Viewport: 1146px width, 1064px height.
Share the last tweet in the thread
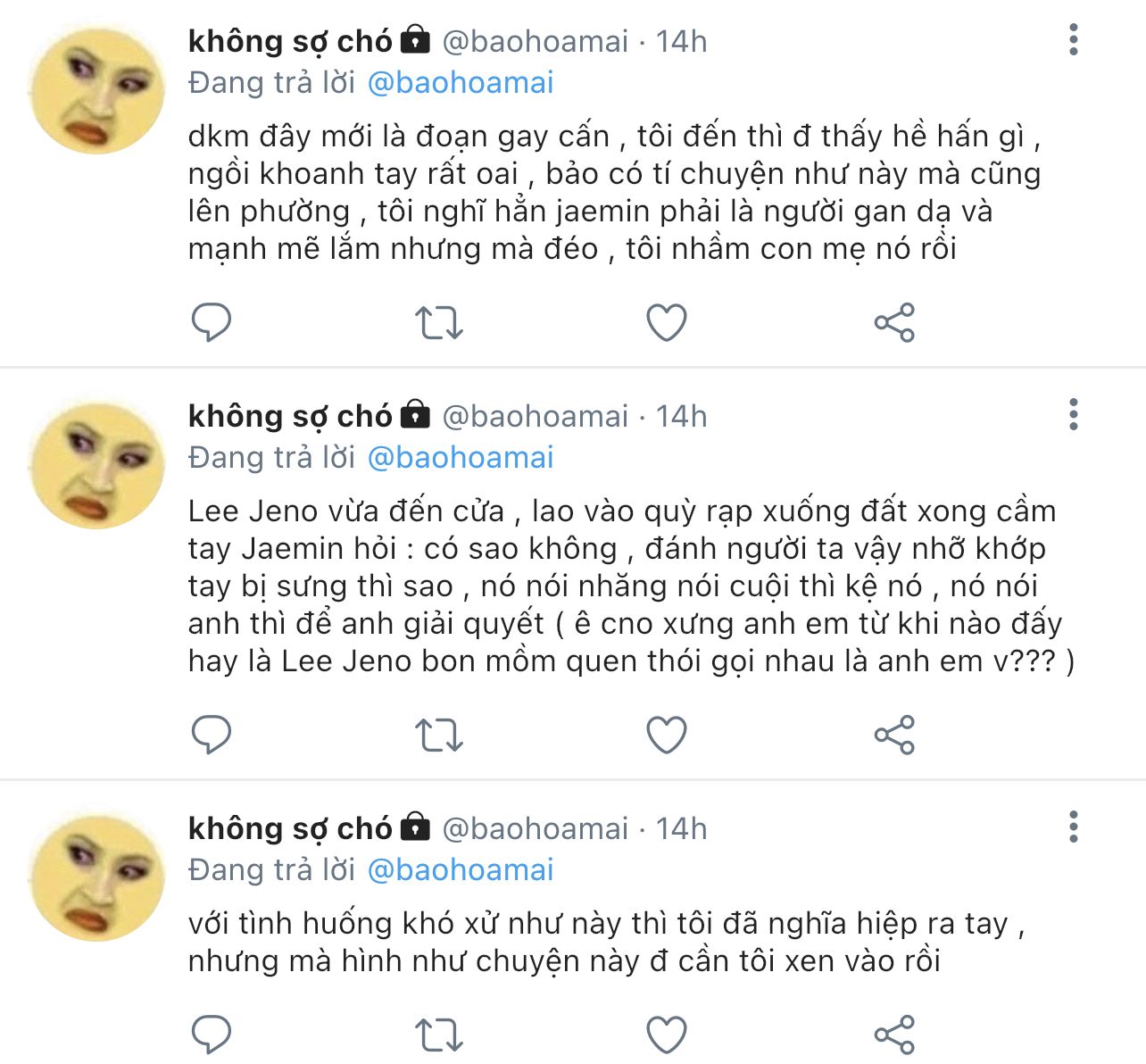coord(894,1035)
